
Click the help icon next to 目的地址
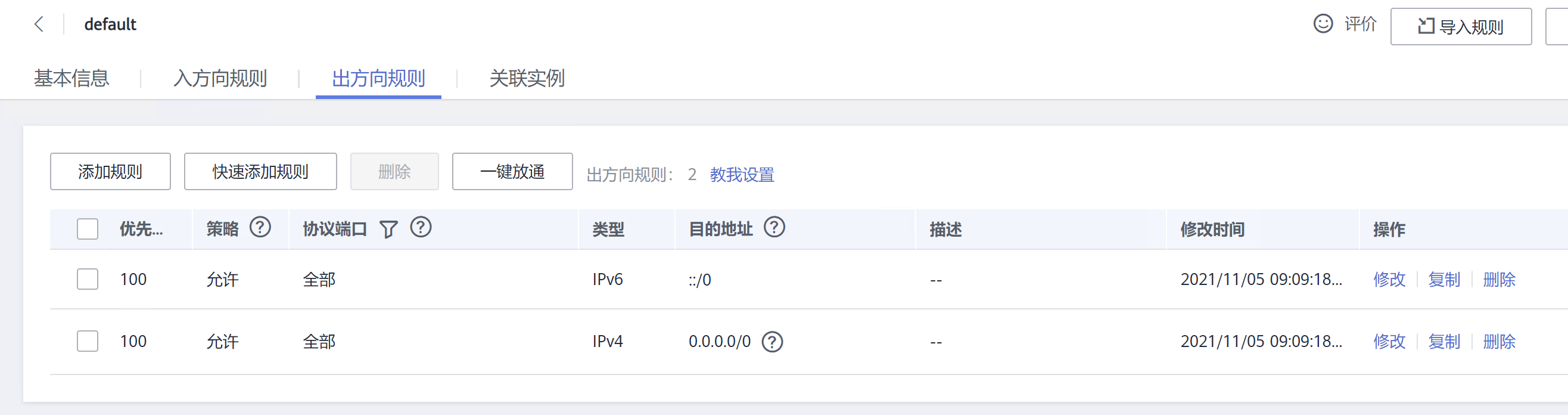774,227
